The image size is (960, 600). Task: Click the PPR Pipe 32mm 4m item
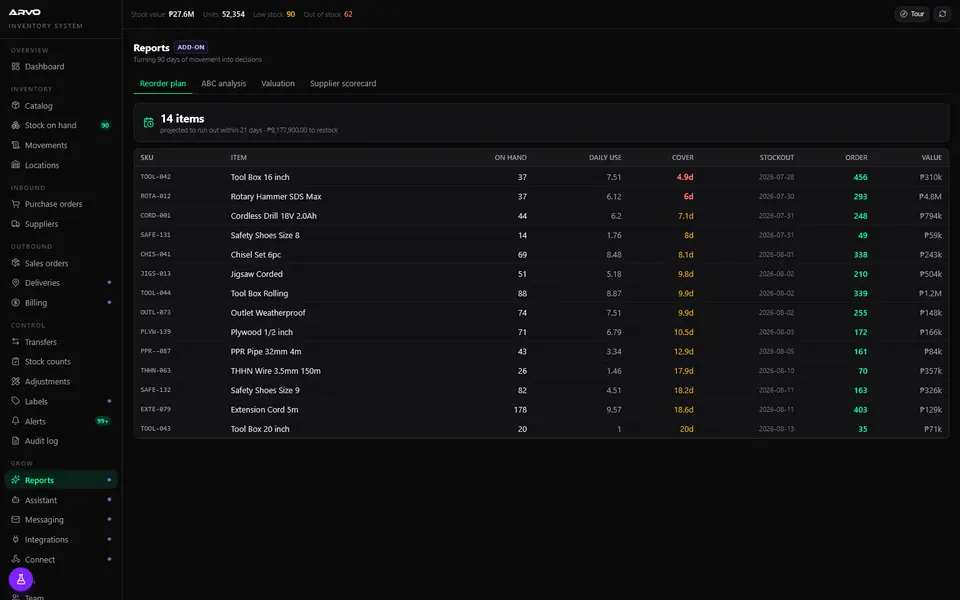(x=266, y=351)
